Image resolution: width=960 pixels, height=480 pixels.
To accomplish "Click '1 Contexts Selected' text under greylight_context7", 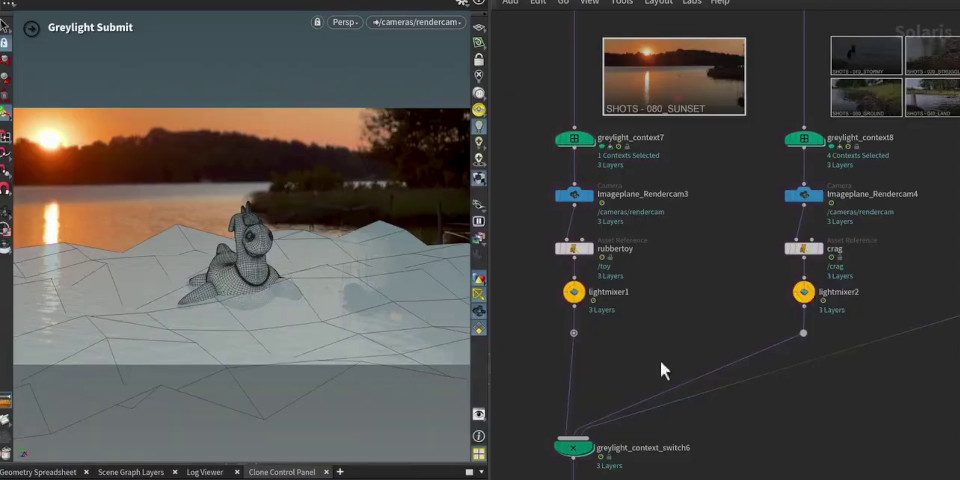I will pyautogui.click(x=628, y=156).
